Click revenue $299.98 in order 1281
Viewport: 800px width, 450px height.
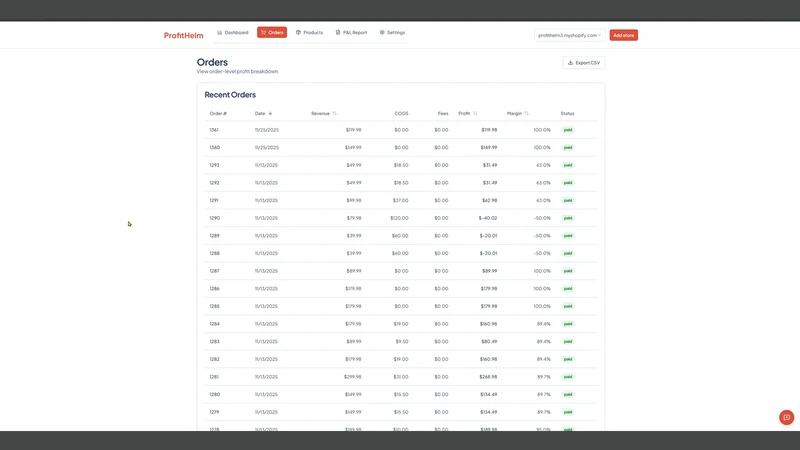pyautogui.click(x=353, y=377)
